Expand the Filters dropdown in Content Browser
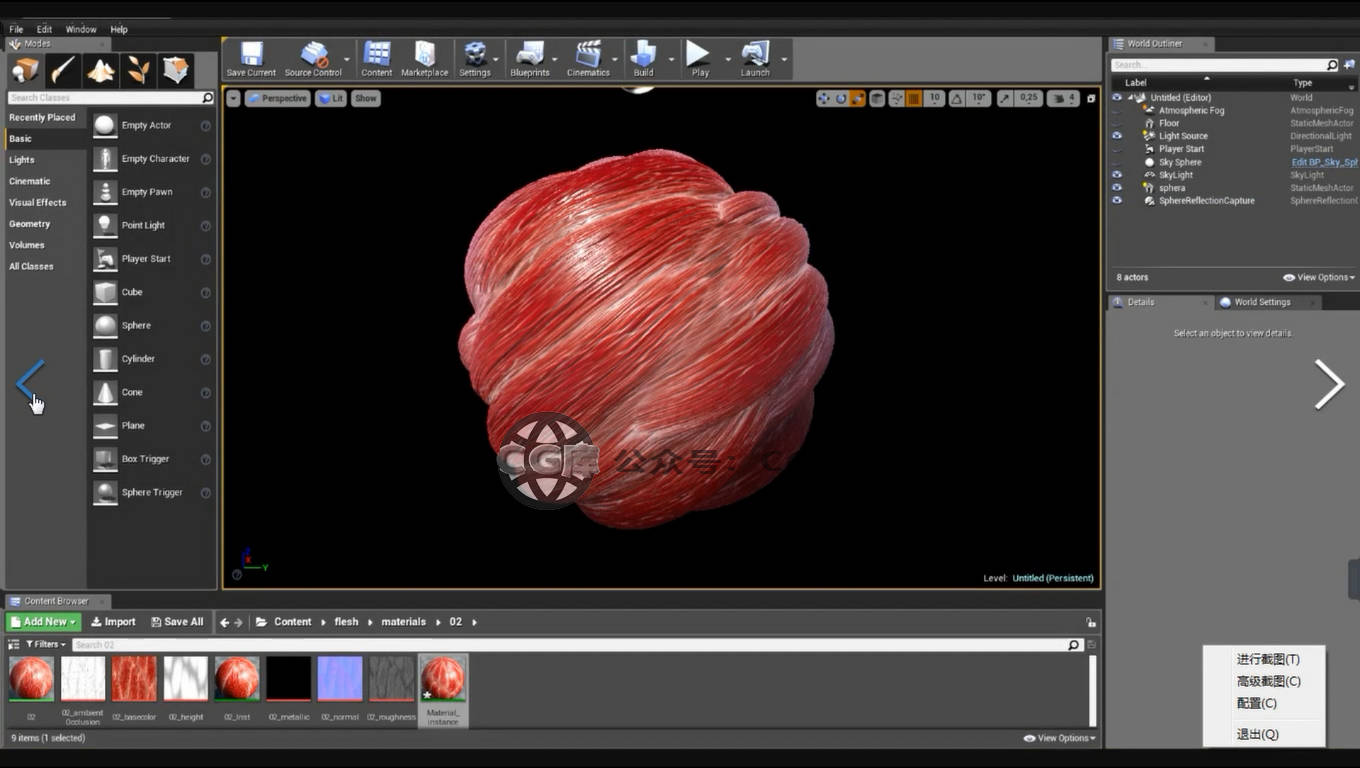1360x768 pixels. 46,645
